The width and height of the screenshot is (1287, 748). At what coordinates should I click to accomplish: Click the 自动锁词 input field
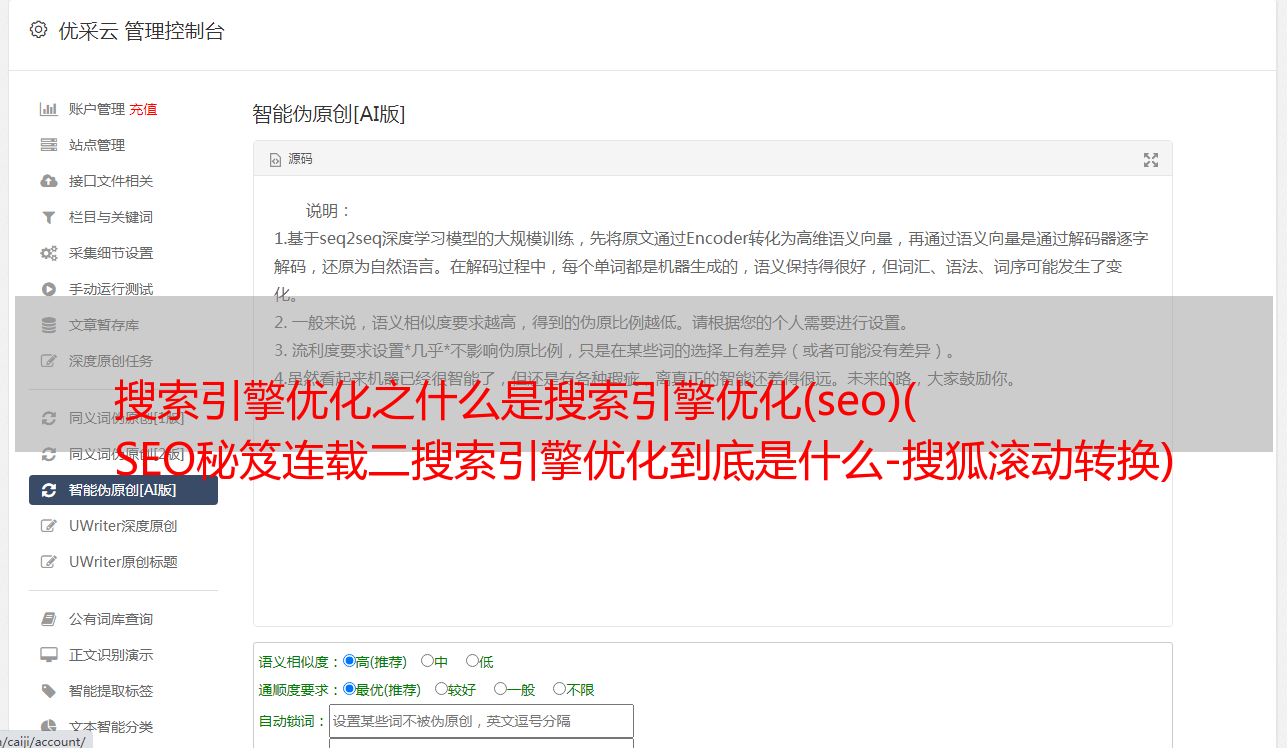pyautogui.click(x=481, y=721)
